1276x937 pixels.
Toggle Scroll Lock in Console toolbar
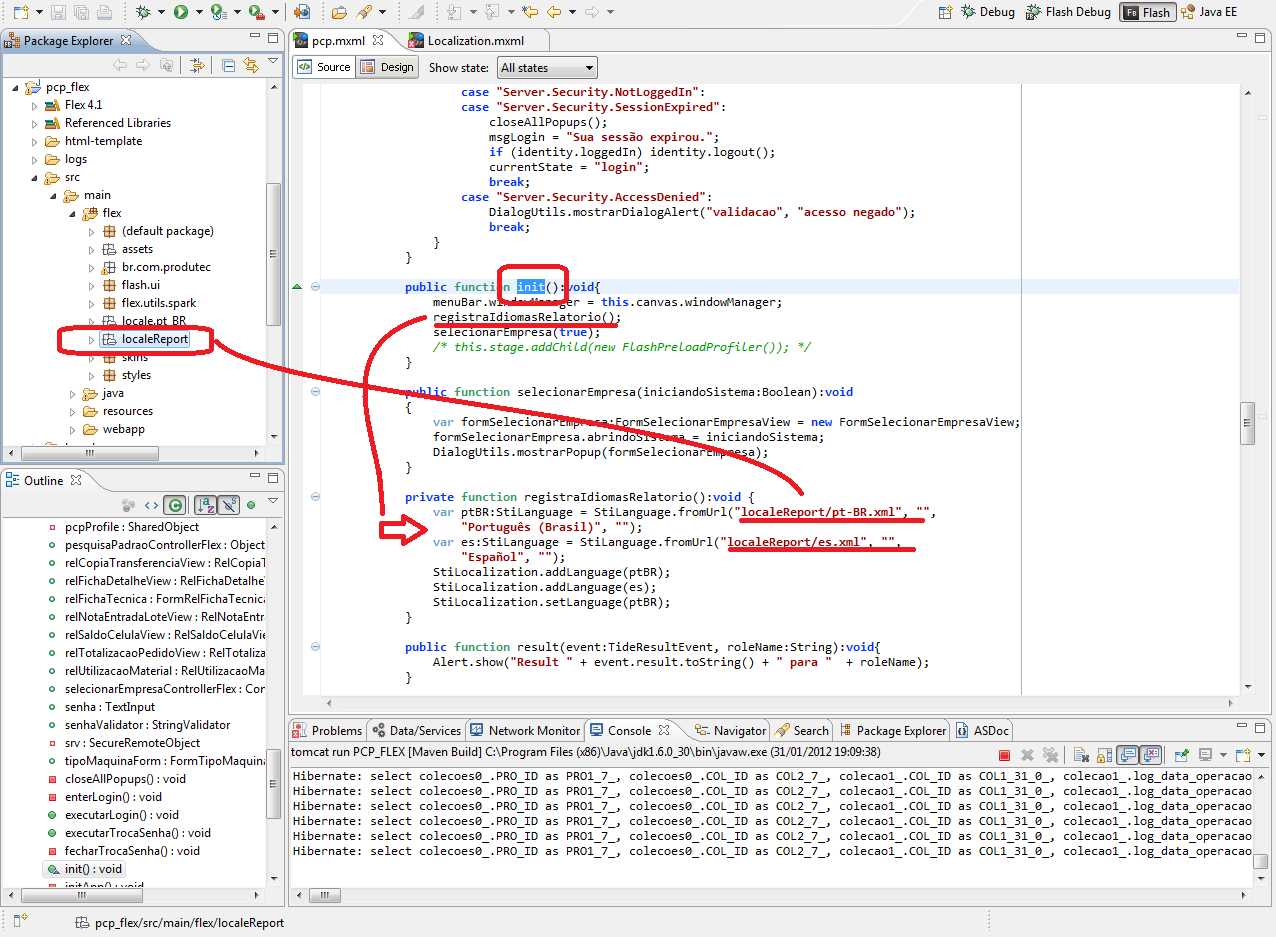(x=1105, y=755)
